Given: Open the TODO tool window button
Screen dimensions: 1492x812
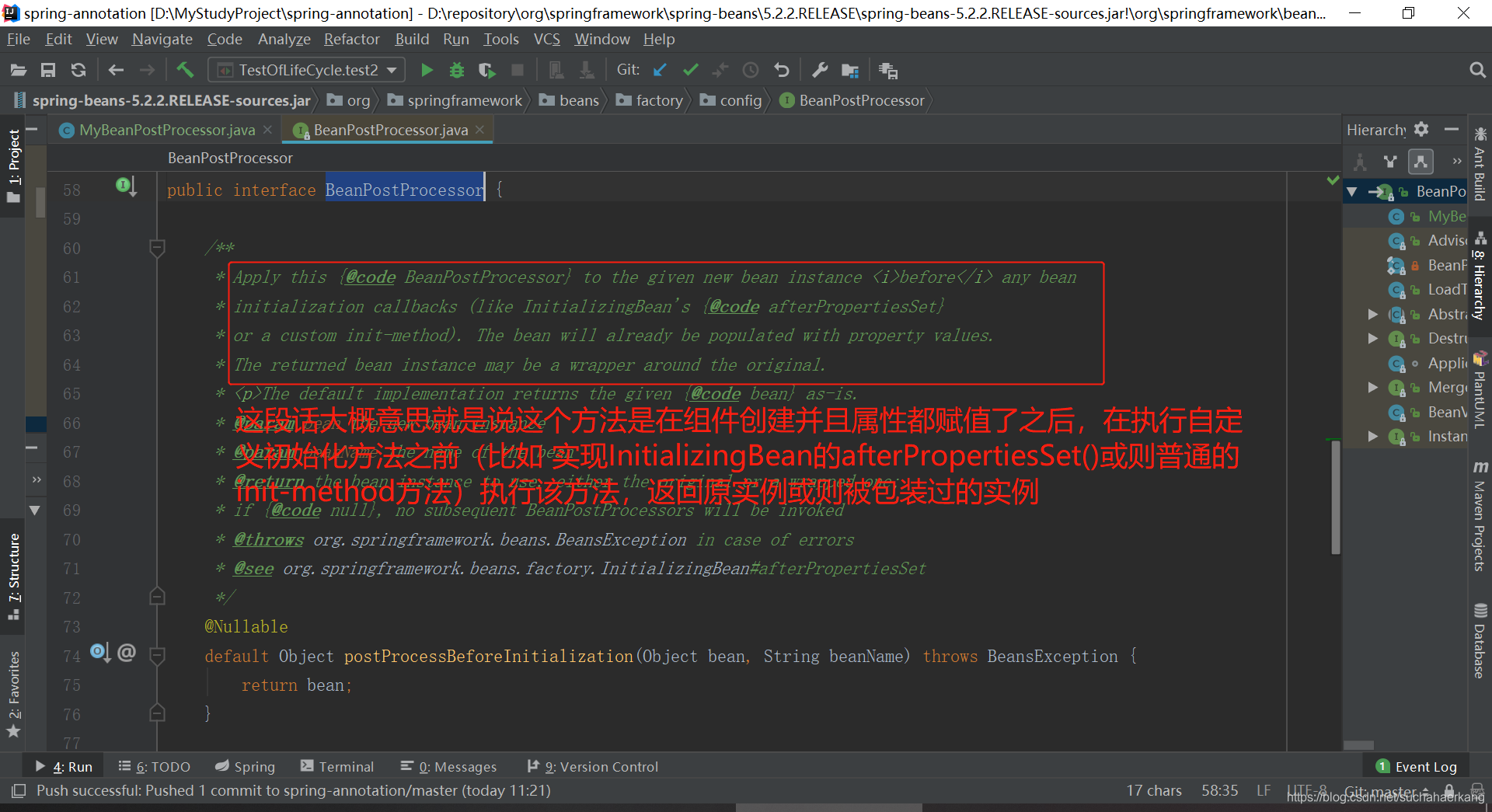Looking at the screenshot, I should [x=154, y=767].
